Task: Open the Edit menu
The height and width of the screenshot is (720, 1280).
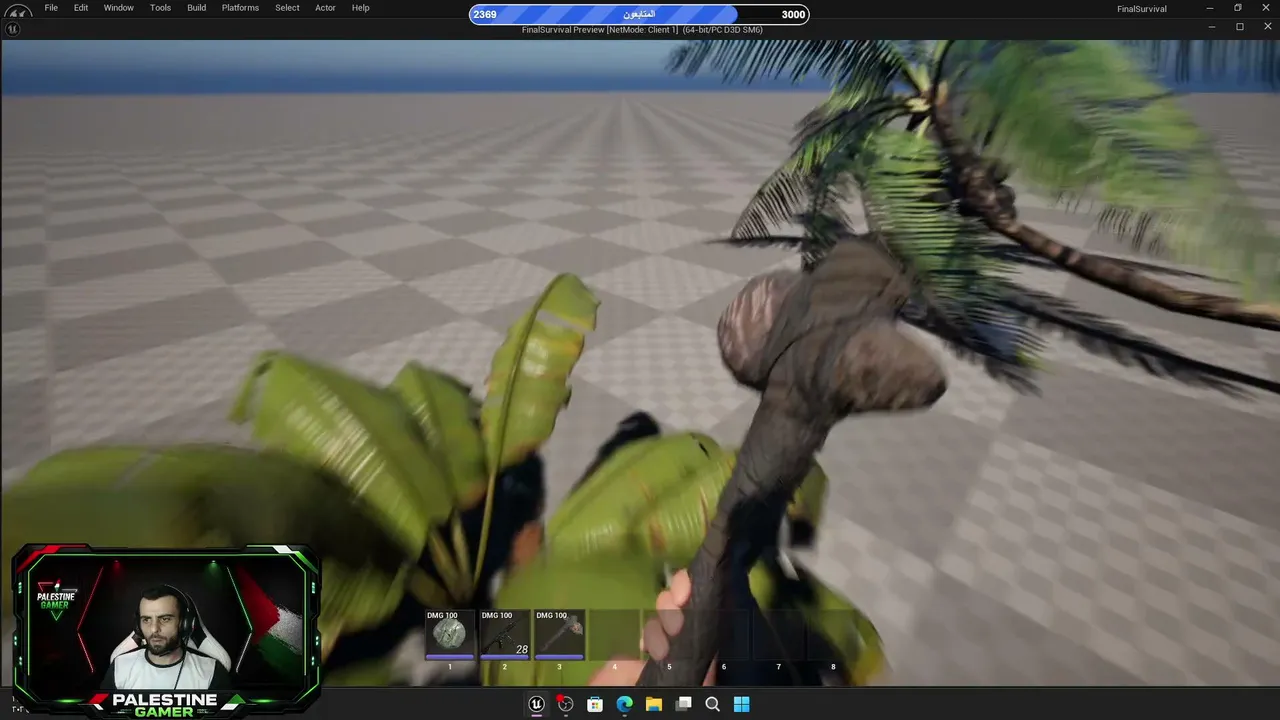Action: (x=81, y=8)
